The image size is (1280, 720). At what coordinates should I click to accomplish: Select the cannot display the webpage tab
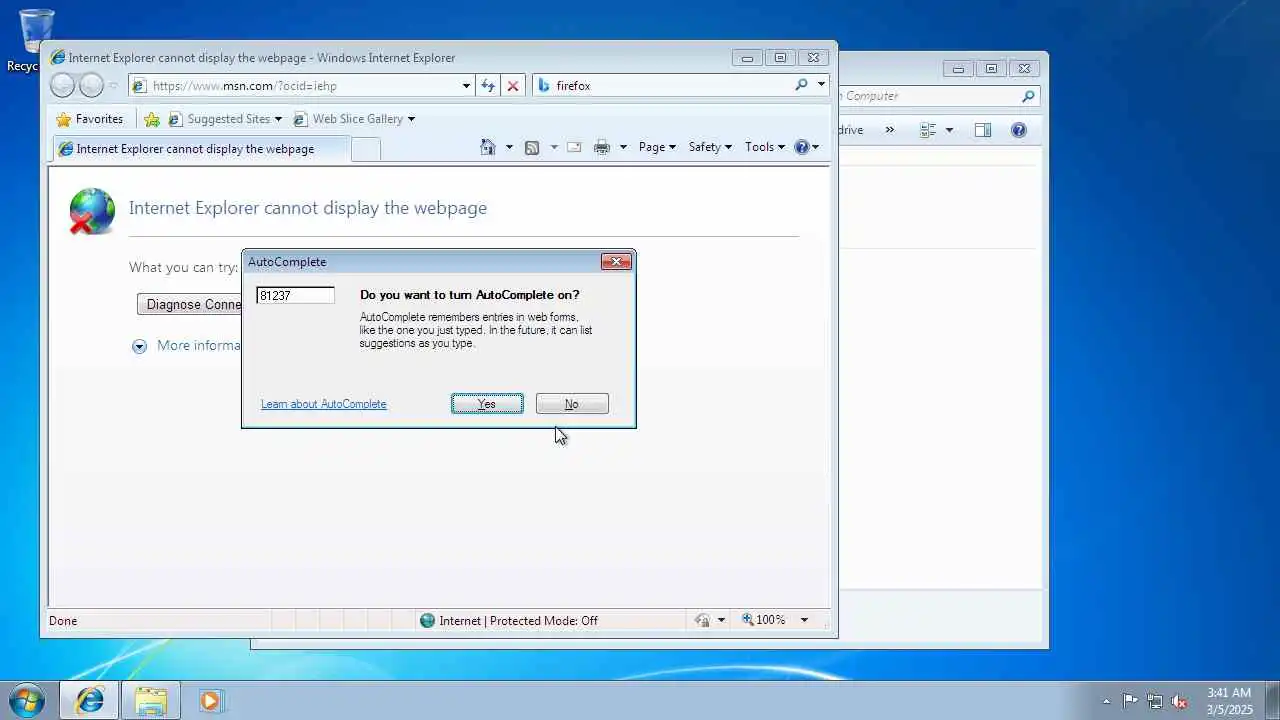coord(200,149)
